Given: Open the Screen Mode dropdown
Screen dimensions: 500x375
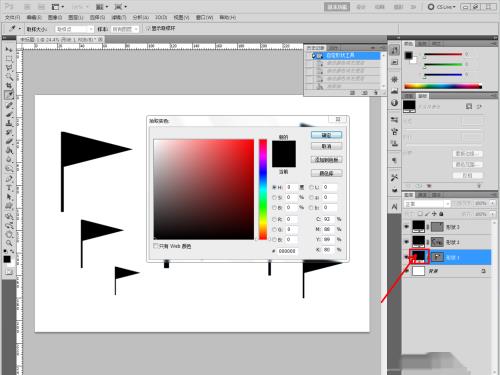Looking at the screenshot, I should point(121,7).
